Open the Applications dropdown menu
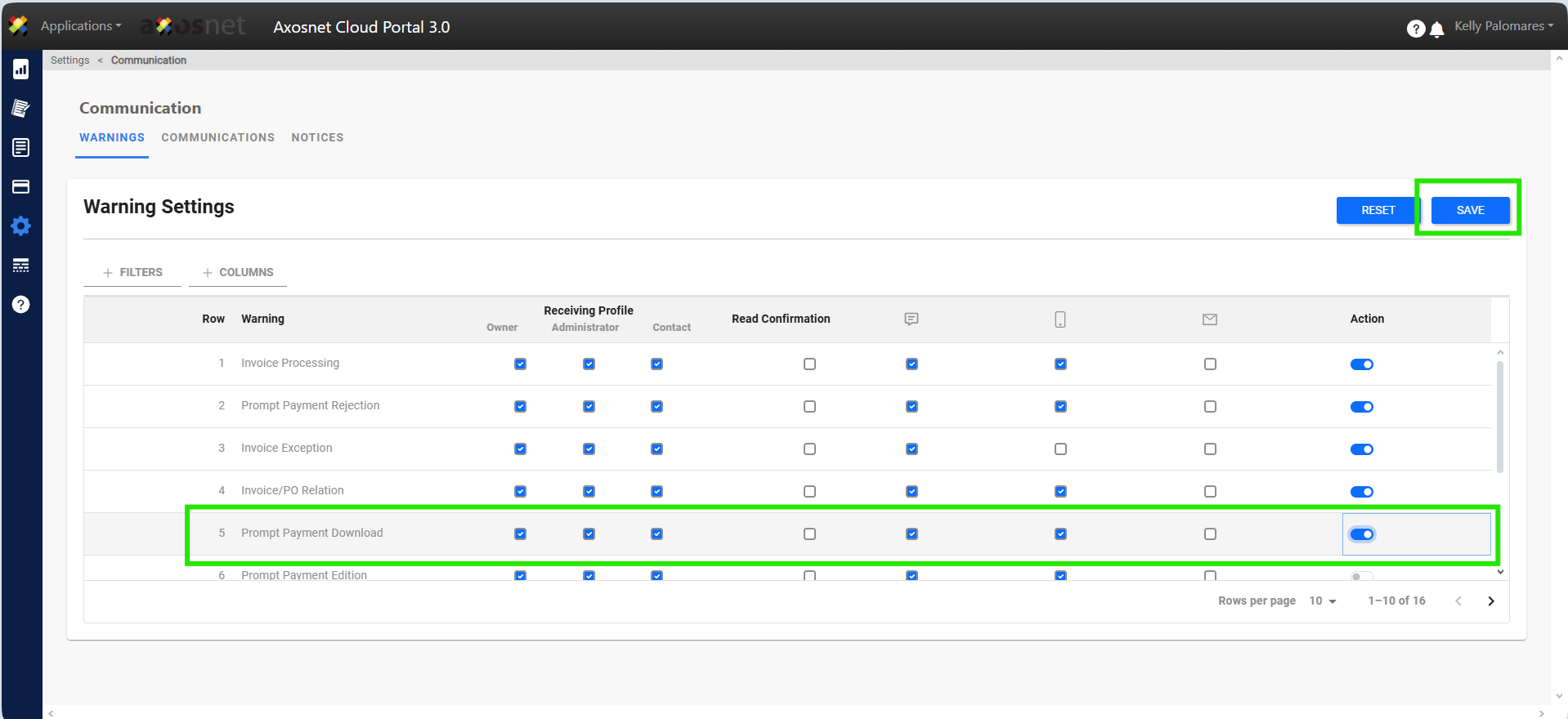The image size is (1568, 719). coord(80,26)
